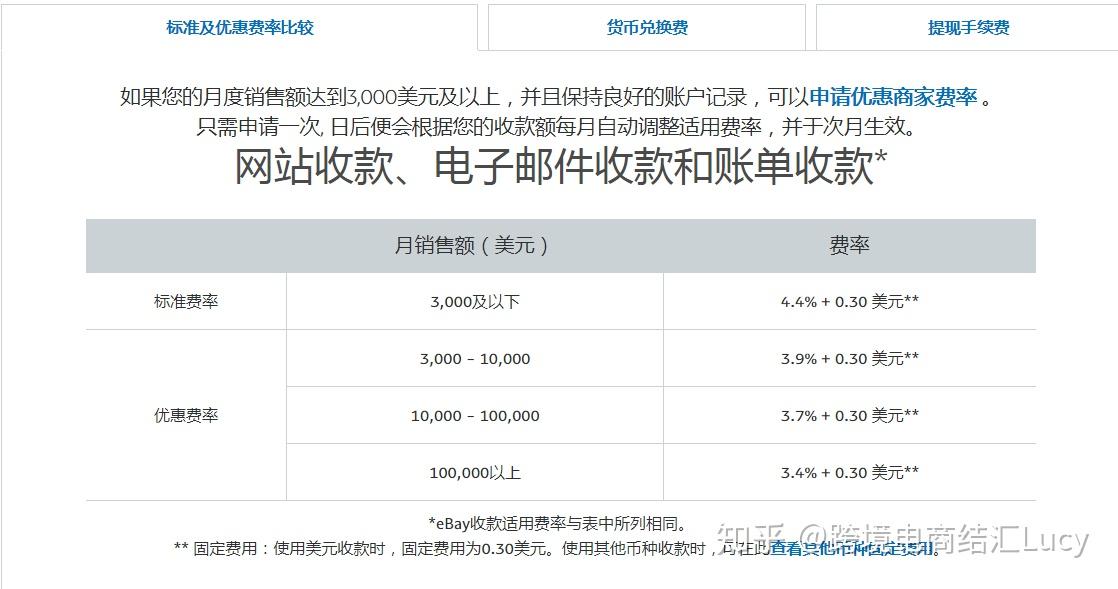Click the 优惠费率 row label
Screen dimensions: 1118x589
tap(186, 416)
